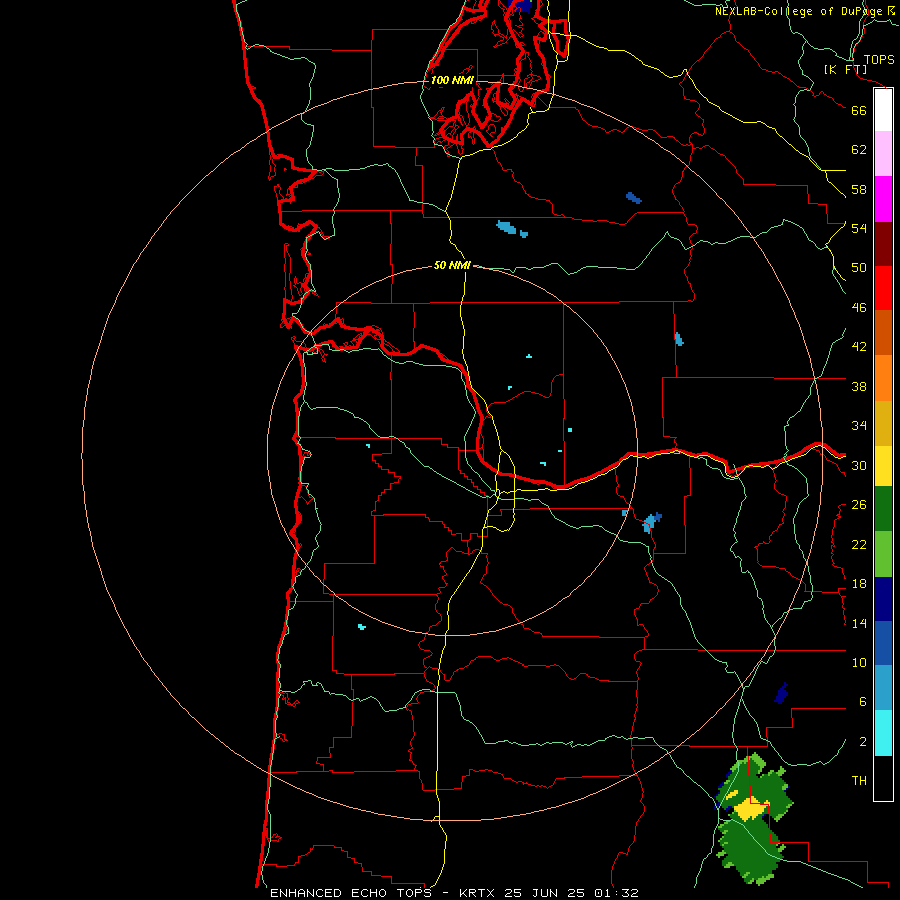Click the 'NEXLAB-College of DuPage' credit text
Image resolution: width=900 pixels, height=900 pixels.
798,11
